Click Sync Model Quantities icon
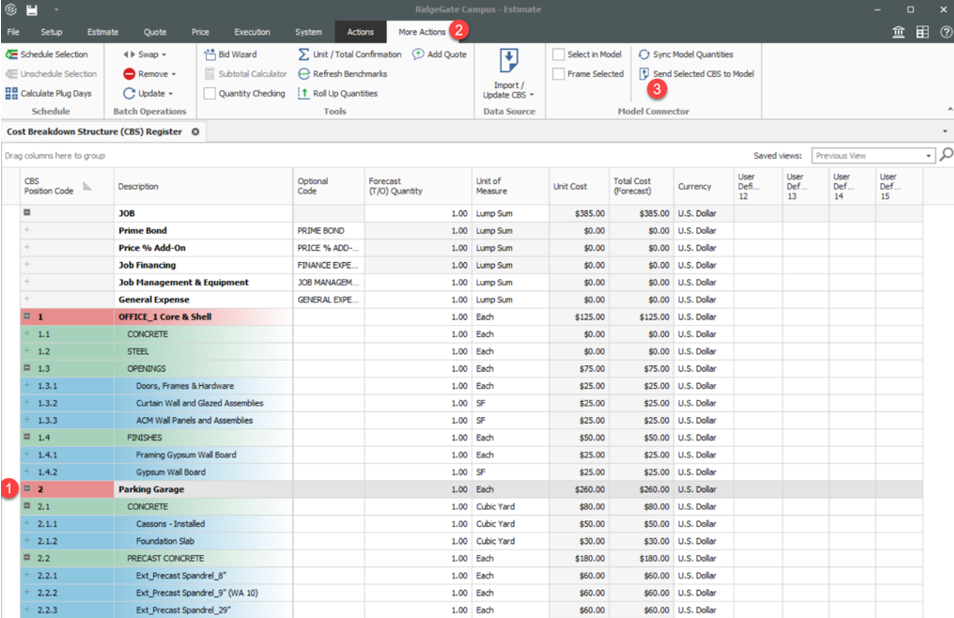Image resolution: width=954 pixels, height=618 pixels. tap(645, 55)
